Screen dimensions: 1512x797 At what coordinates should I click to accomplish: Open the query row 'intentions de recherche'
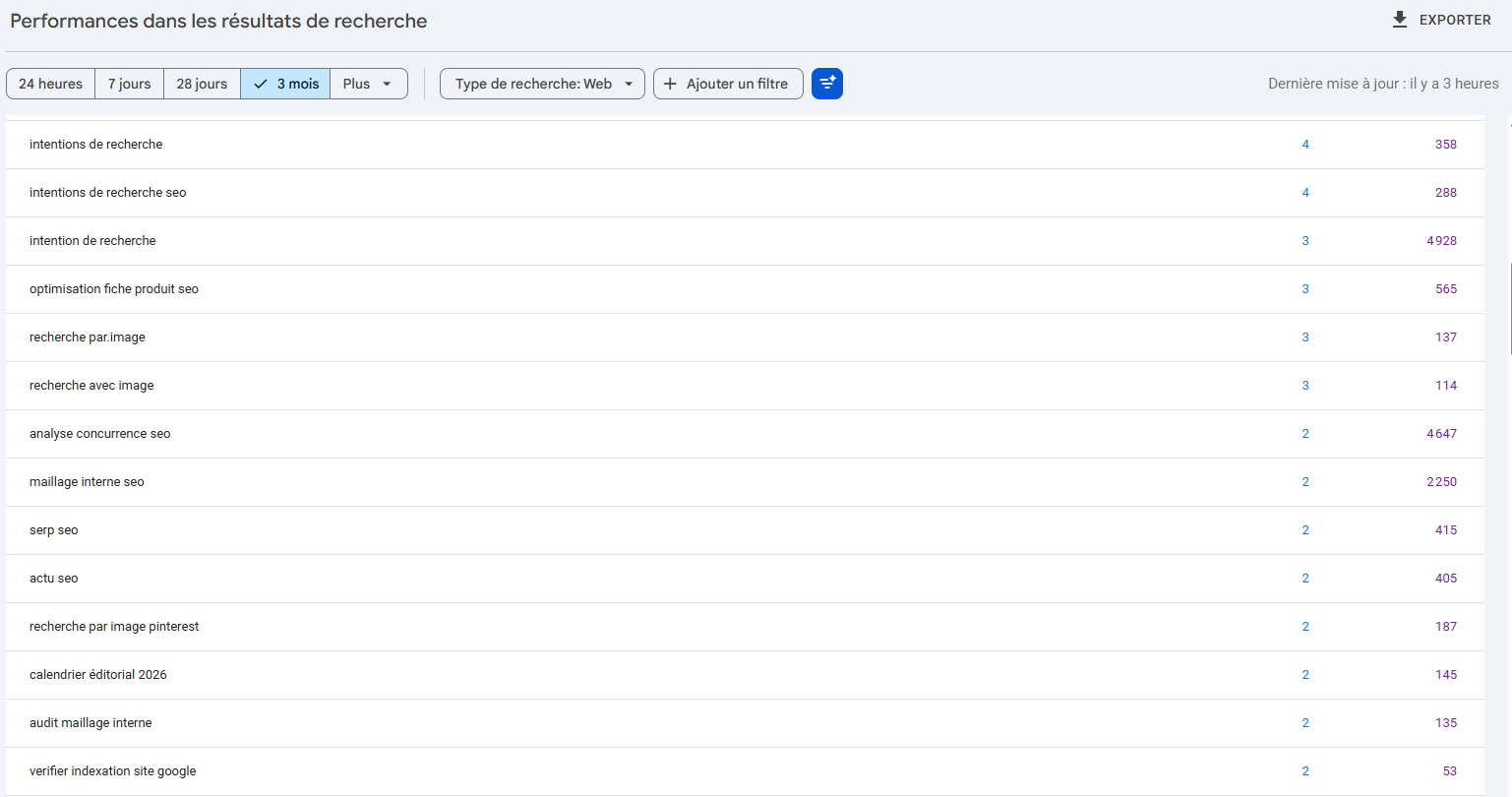point(96,145)
